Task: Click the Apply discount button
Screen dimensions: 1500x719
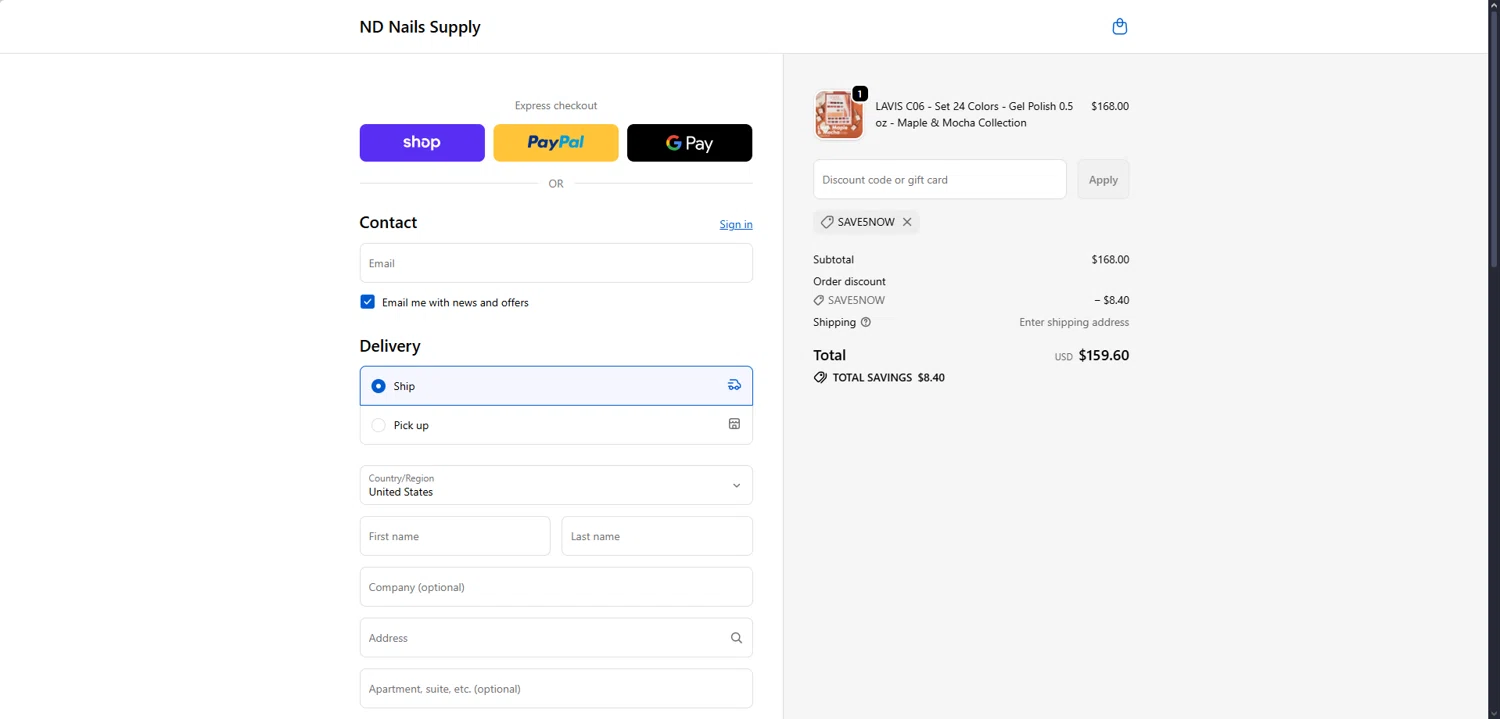Action: coord(1103,180)
